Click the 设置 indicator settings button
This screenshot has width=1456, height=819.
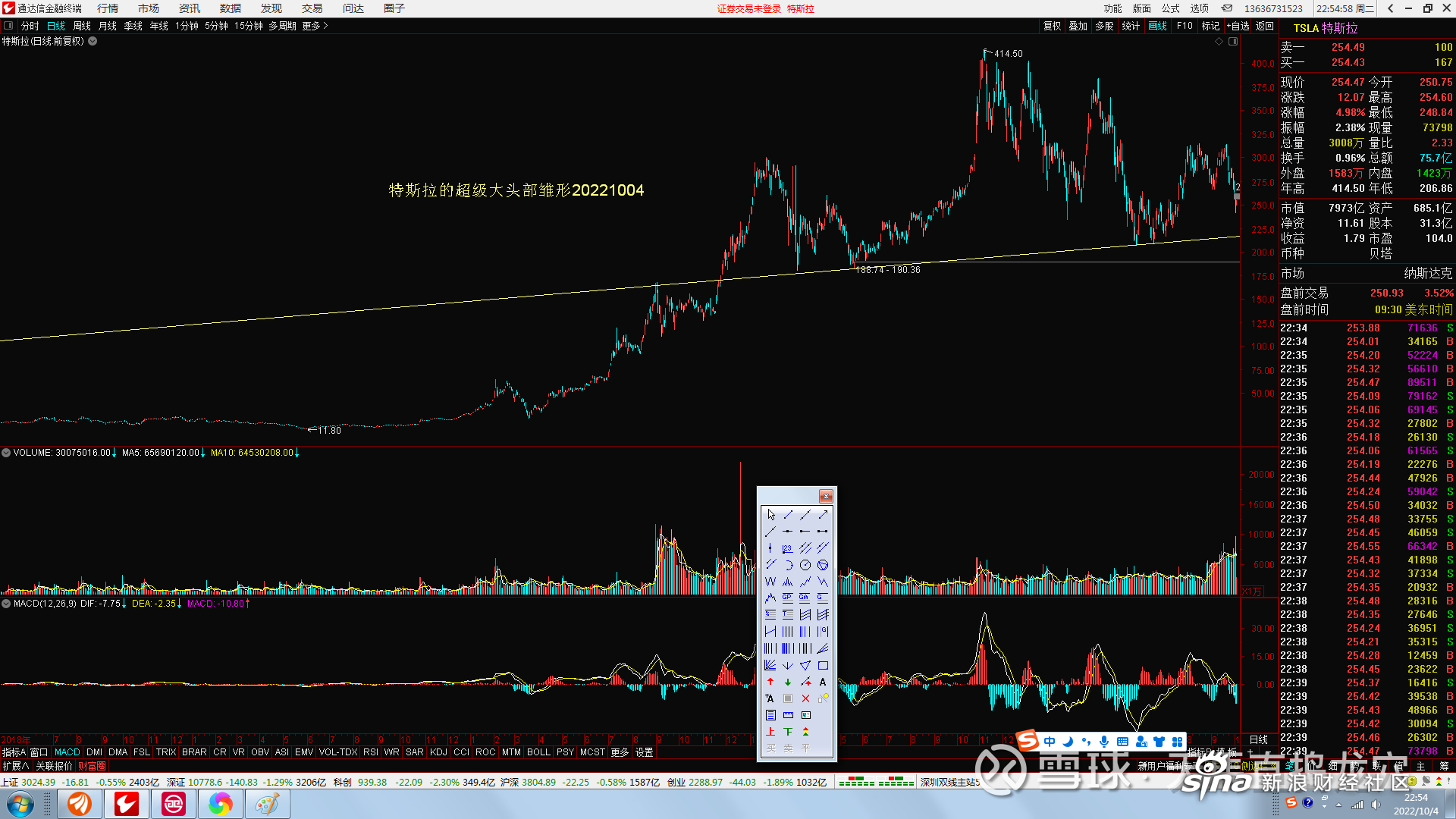tap(645, 752)
